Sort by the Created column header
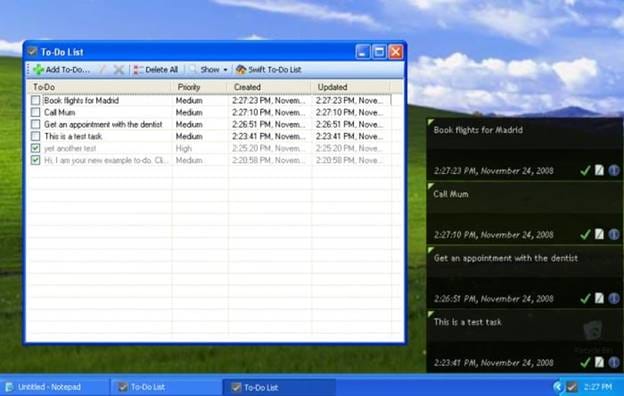Screen dimensions: 624x396 pyautogui.click(x=269, y=87)
